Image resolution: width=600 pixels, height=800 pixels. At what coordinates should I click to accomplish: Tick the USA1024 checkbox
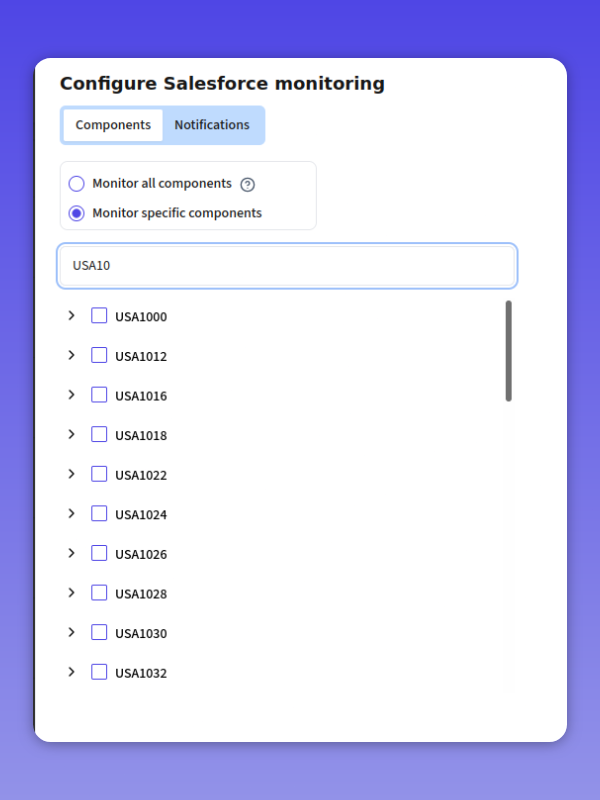[x=99, y=514]
